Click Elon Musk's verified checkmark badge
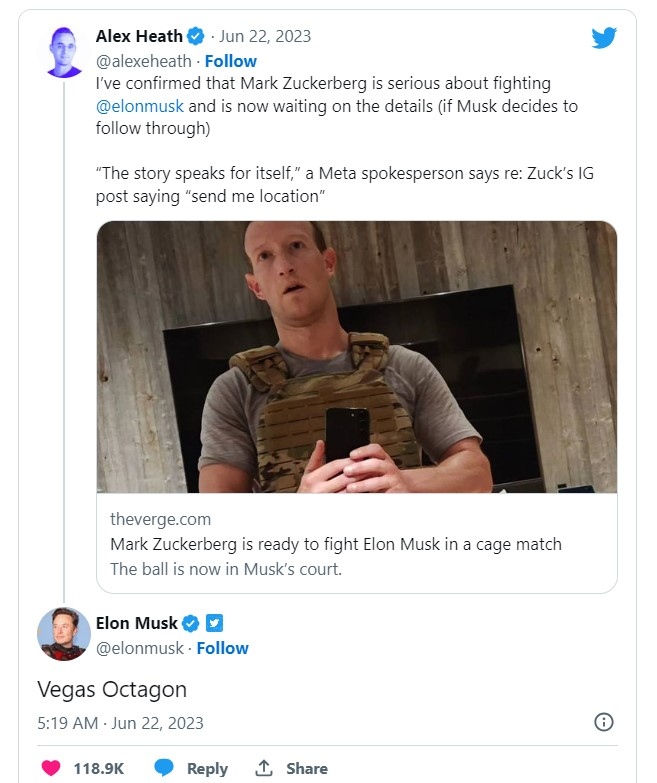This screenshot has width=657, height=783. [191, 624]
